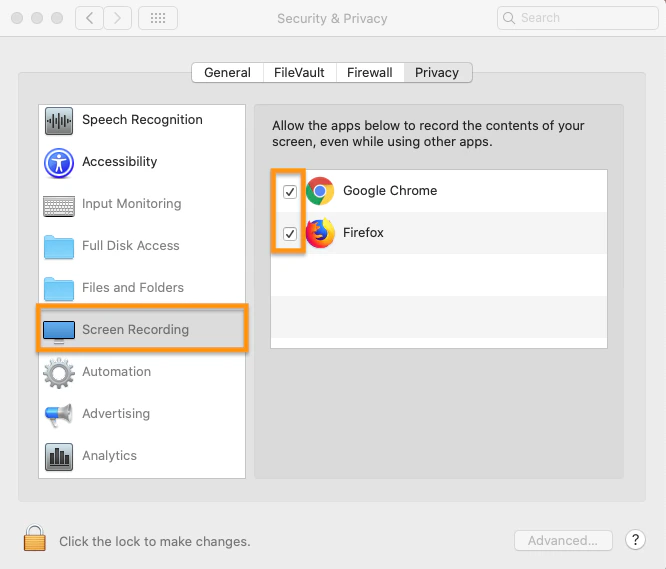Open help with the question mark button
Screen dimensions: 666x569
point(635,540)
